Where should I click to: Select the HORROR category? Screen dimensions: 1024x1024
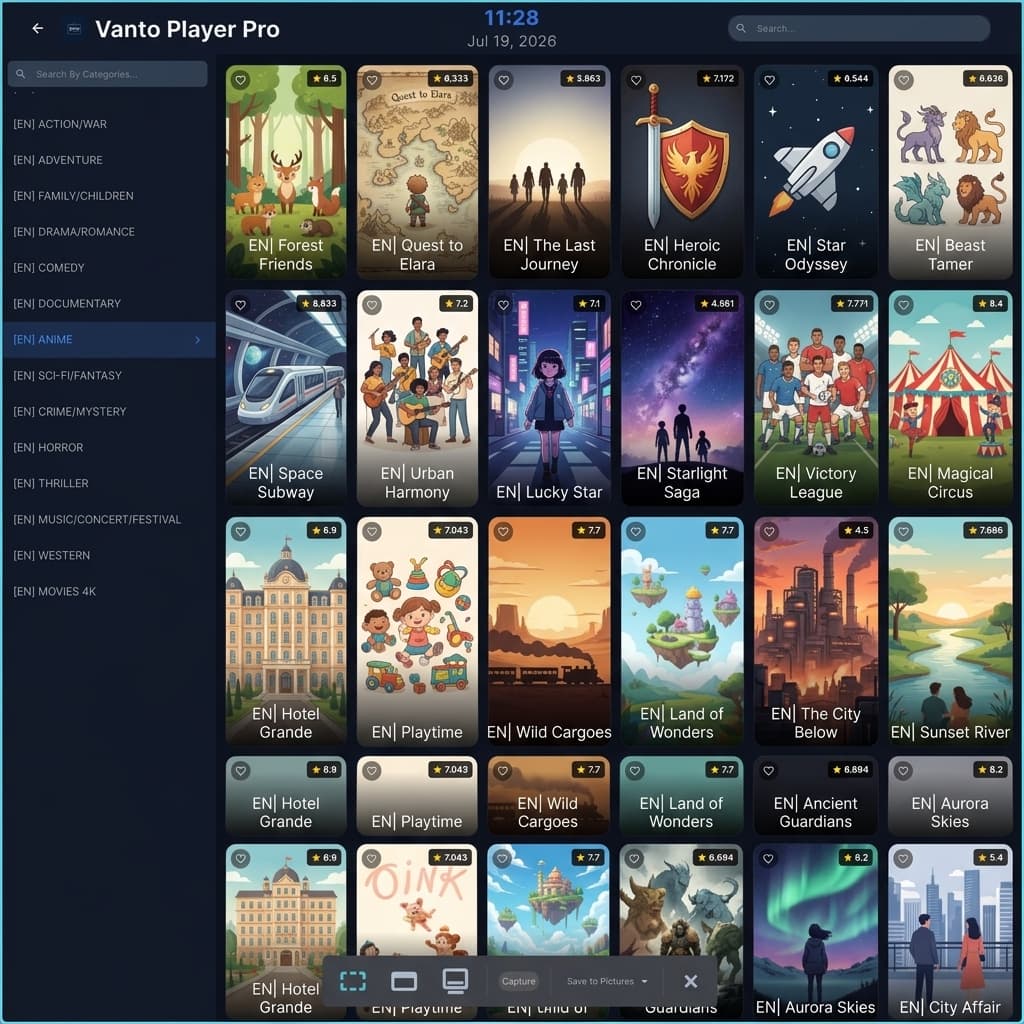click(109, 447)
